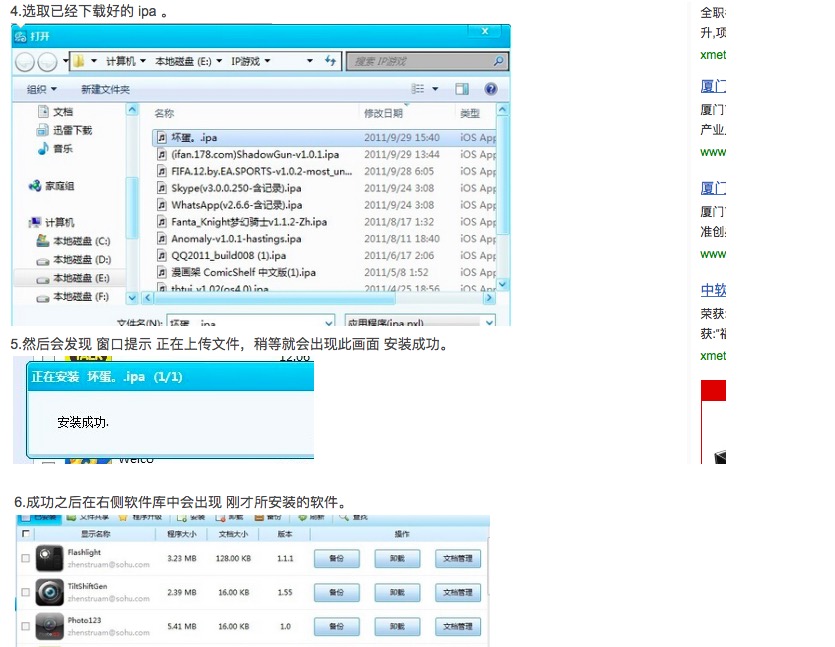Viewport: 835px width, 647px height.
Task: Click the magnifier icon in the search box
Action: [498, 61]
